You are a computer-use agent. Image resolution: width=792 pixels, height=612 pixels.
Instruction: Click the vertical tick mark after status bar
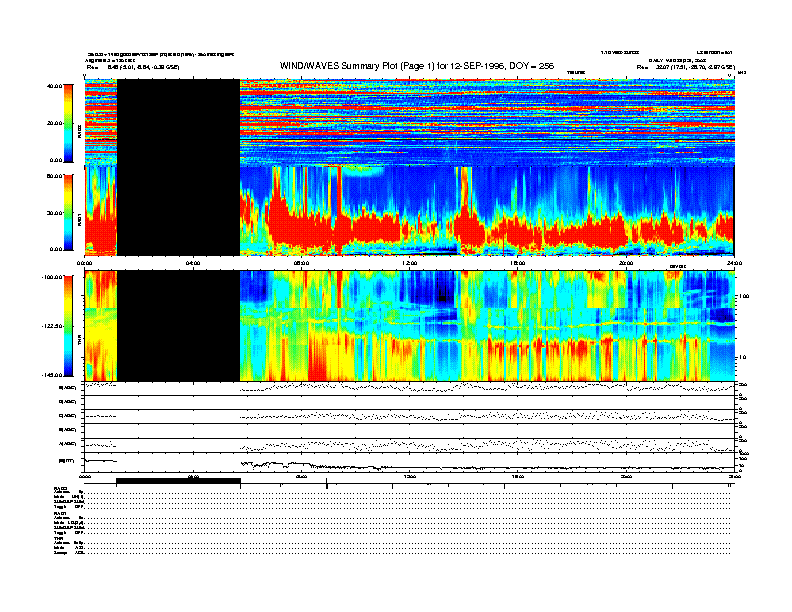coord(326,485)
